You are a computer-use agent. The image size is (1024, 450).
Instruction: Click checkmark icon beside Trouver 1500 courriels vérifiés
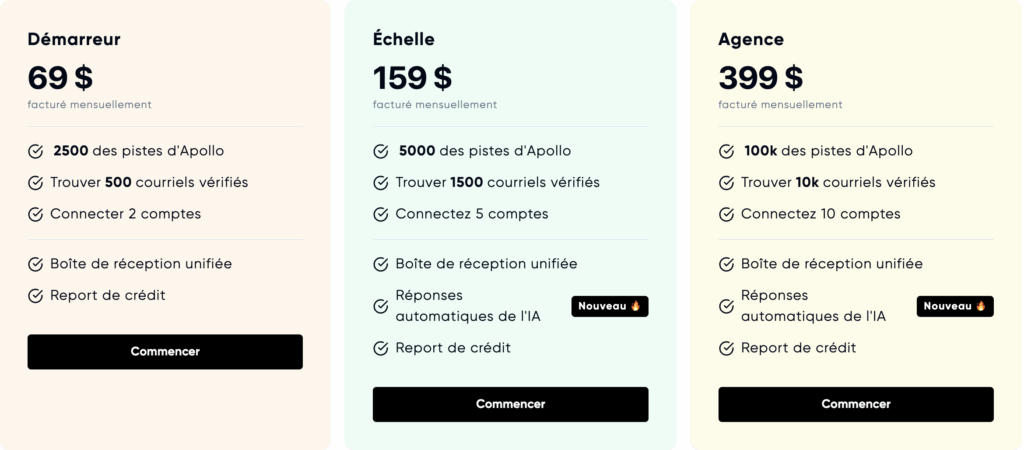[x=381, y=183]
